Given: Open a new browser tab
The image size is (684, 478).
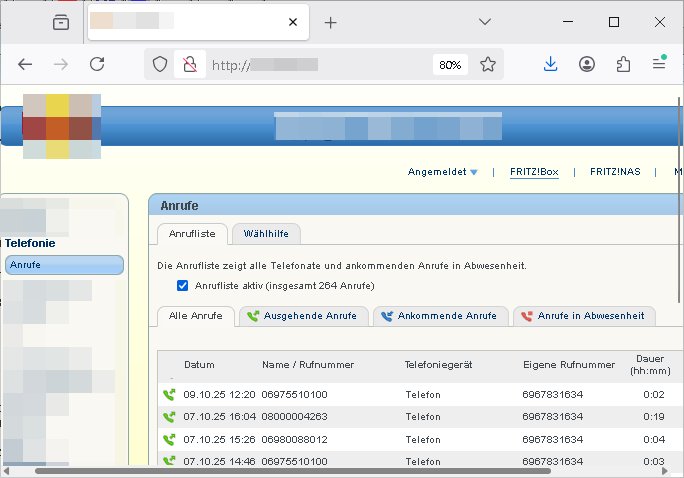Looking at the screenshot, I should point(331,22).
